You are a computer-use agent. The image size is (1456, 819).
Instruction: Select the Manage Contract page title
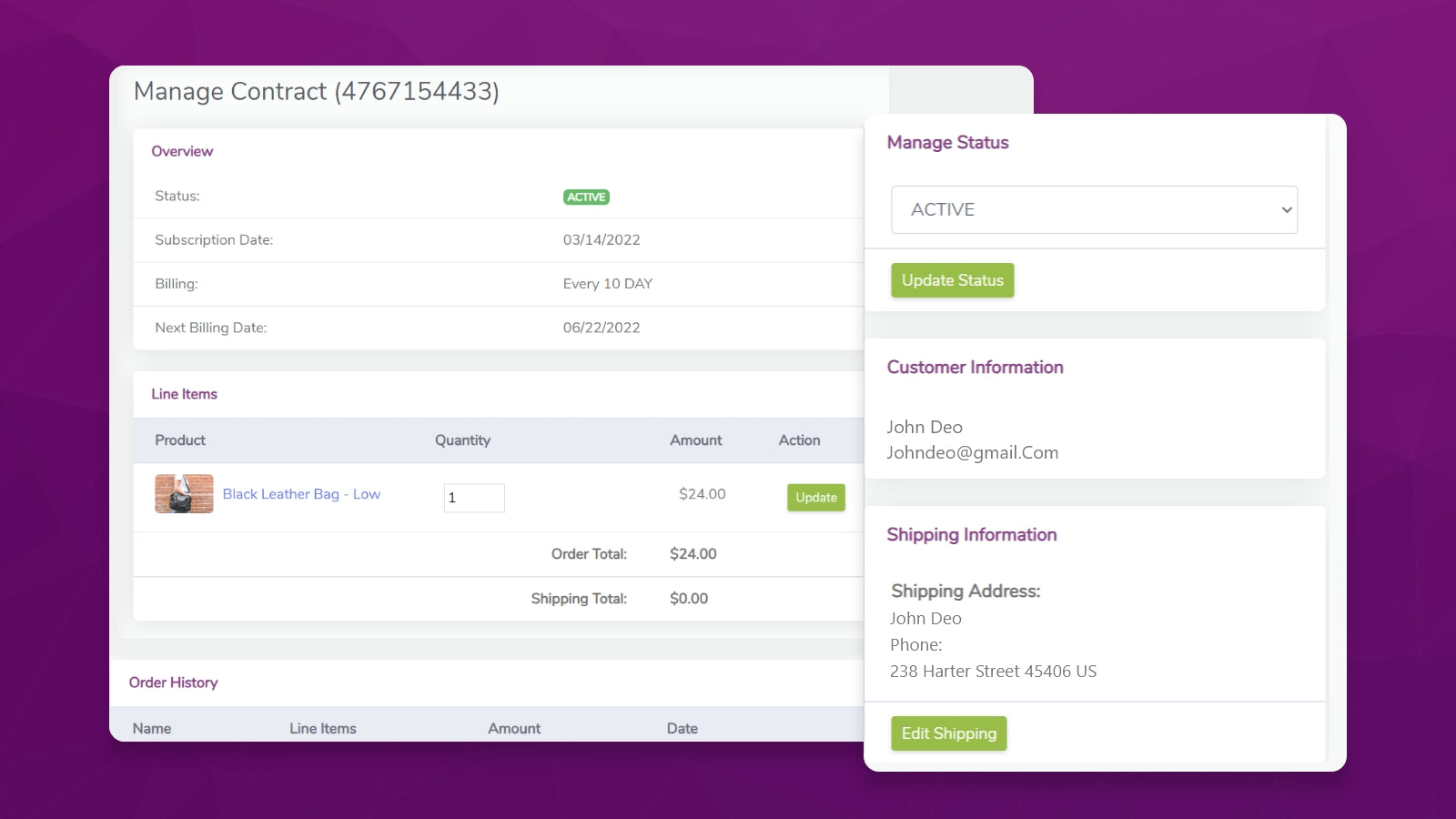(317, 91)
